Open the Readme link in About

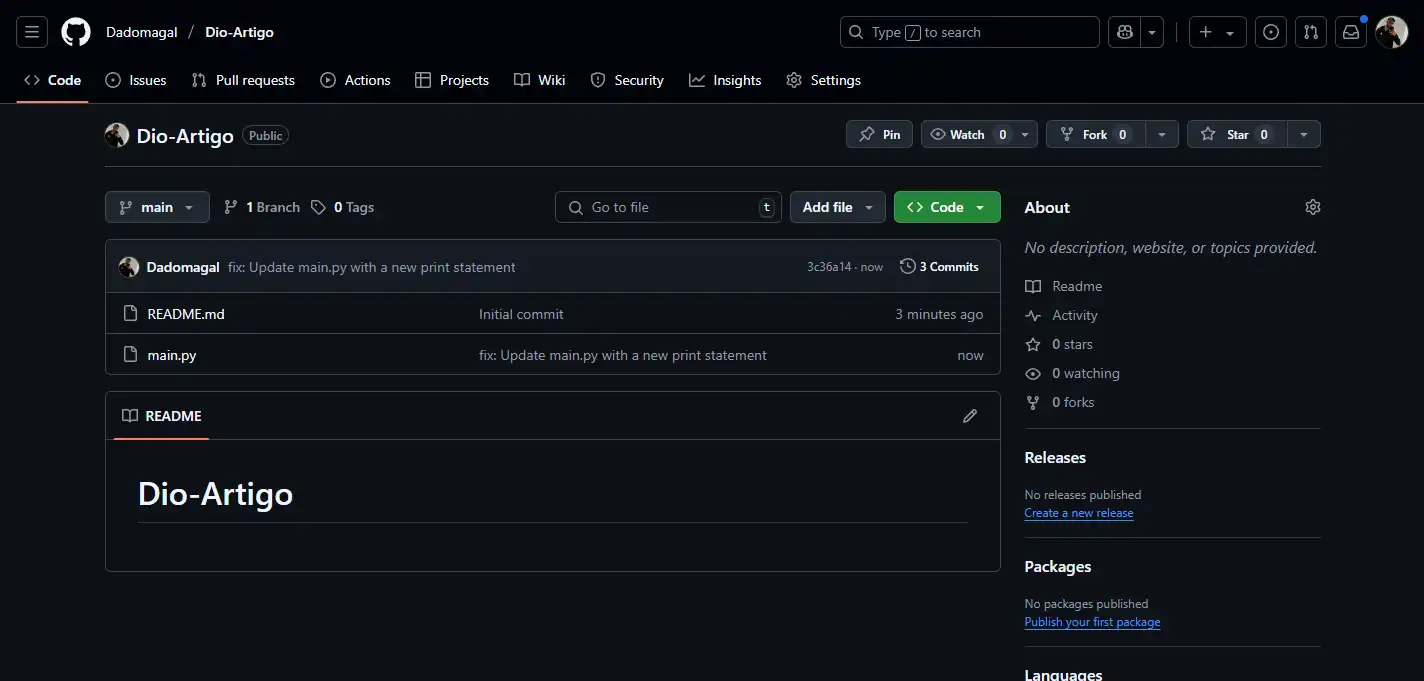[x=1064, y=286]
